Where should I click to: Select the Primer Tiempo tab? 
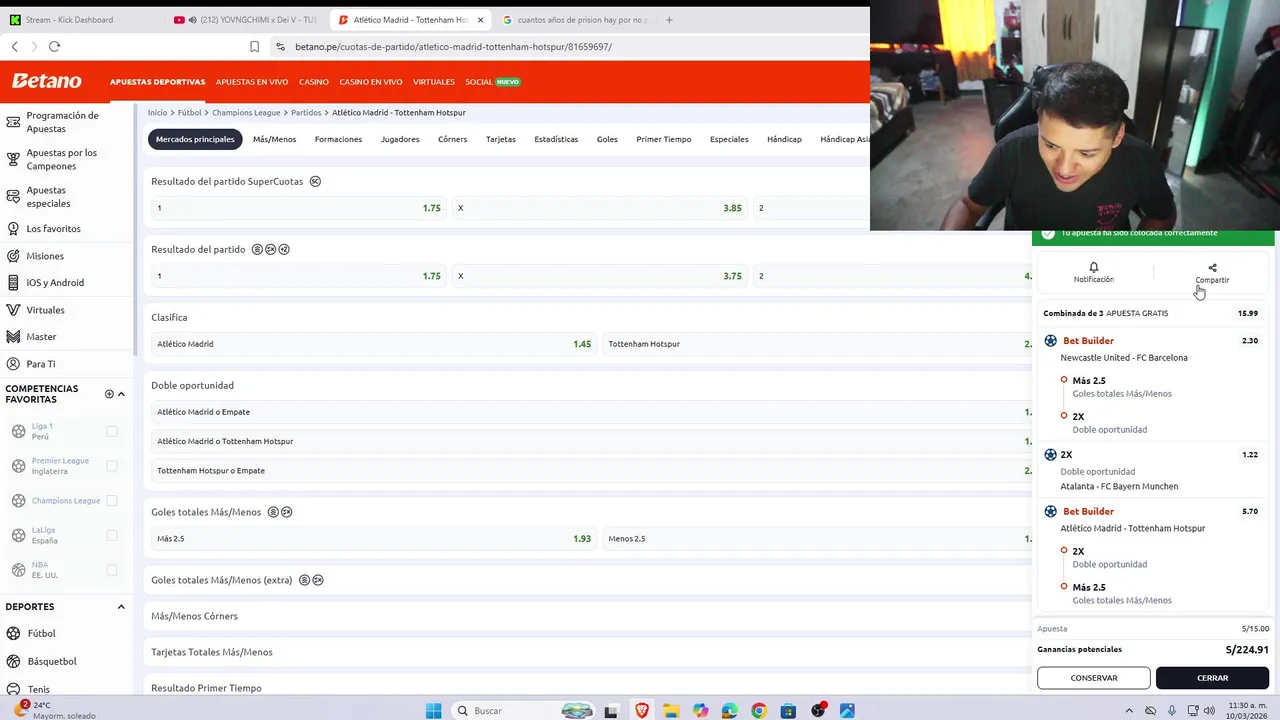pyautogui.click(x=664, y=139)
